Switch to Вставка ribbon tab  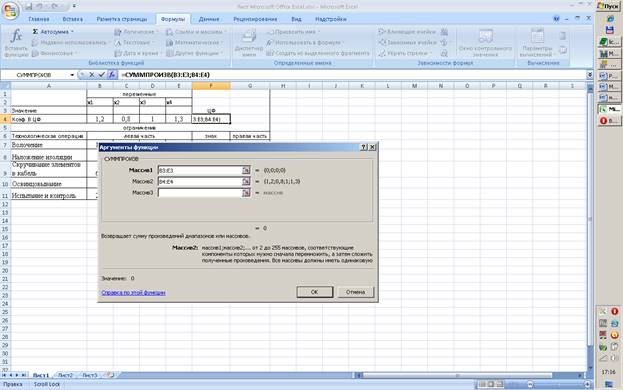coord(73,19)
